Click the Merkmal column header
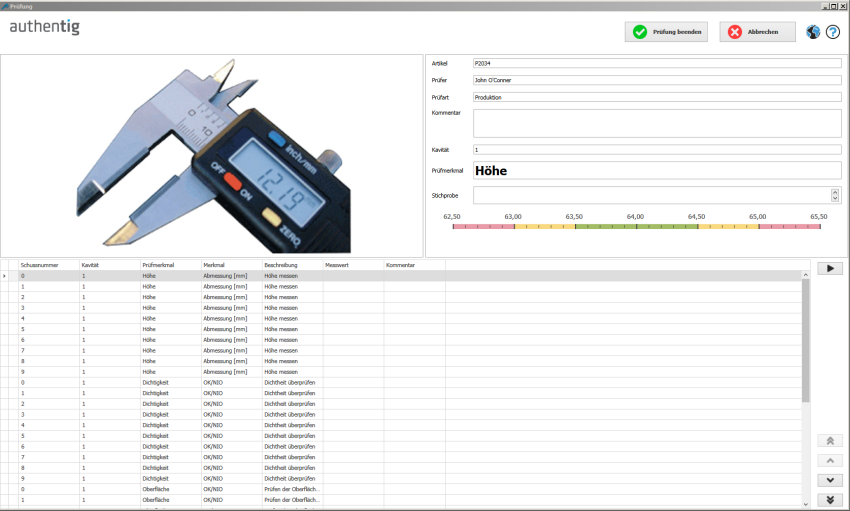The image size is (850, 511). [231, 265]
